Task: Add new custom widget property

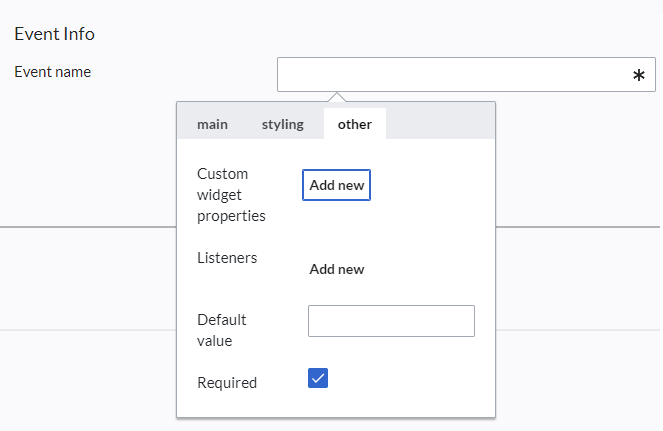Action: (x=337, y=185)
